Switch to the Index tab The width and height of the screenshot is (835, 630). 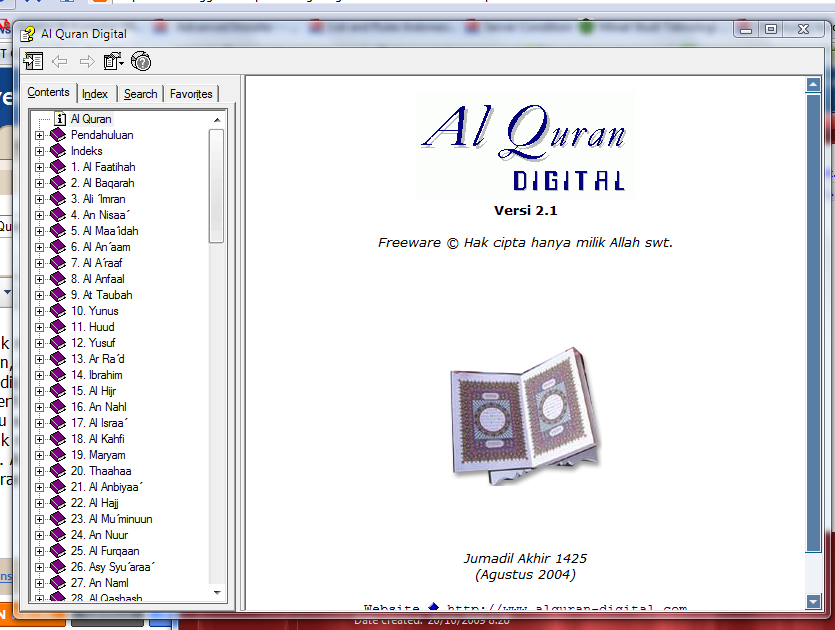click(x=95, y=94)
